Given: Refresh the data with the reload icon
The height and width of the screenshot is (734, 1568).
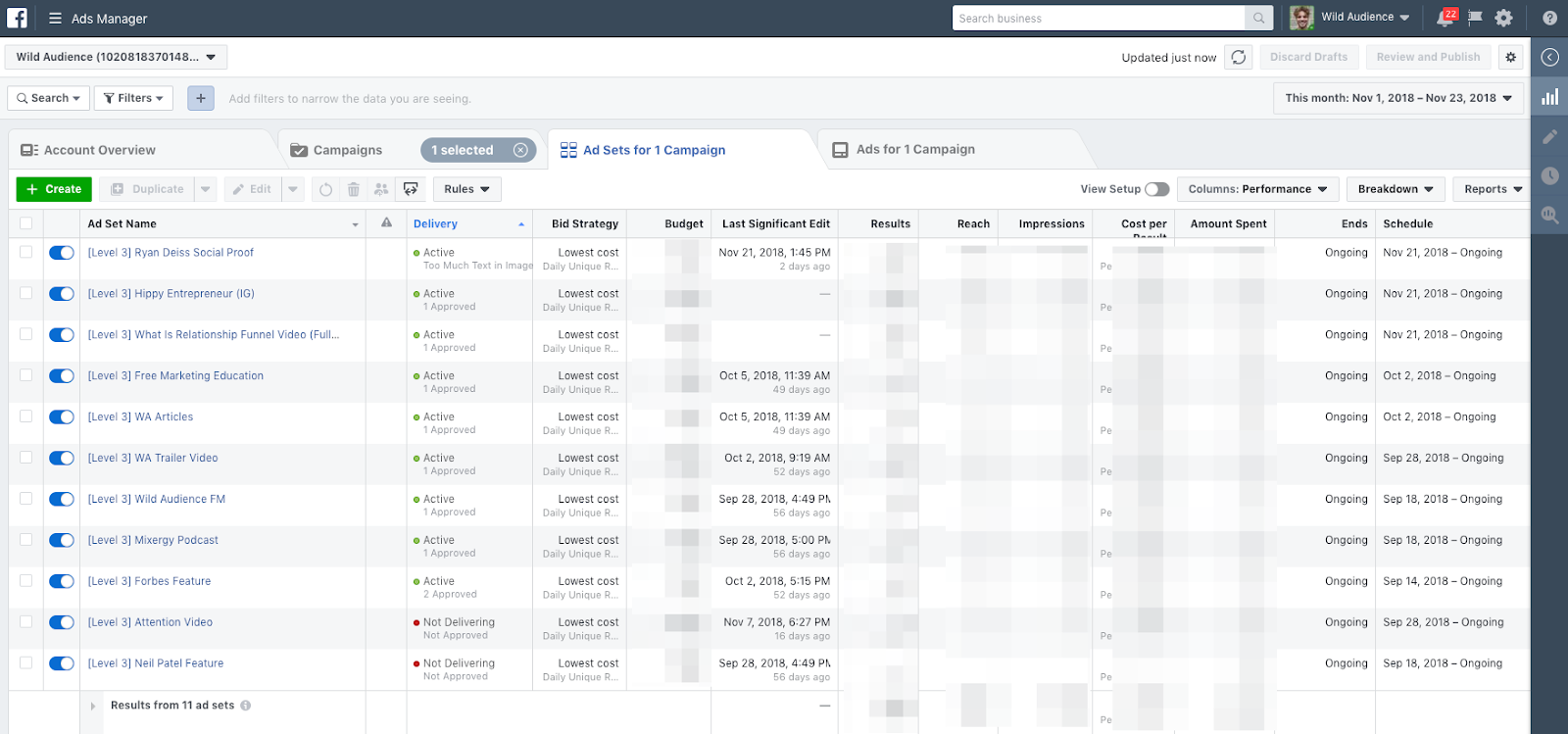Looking at the screenshot, I should [x=1239, y=57].
